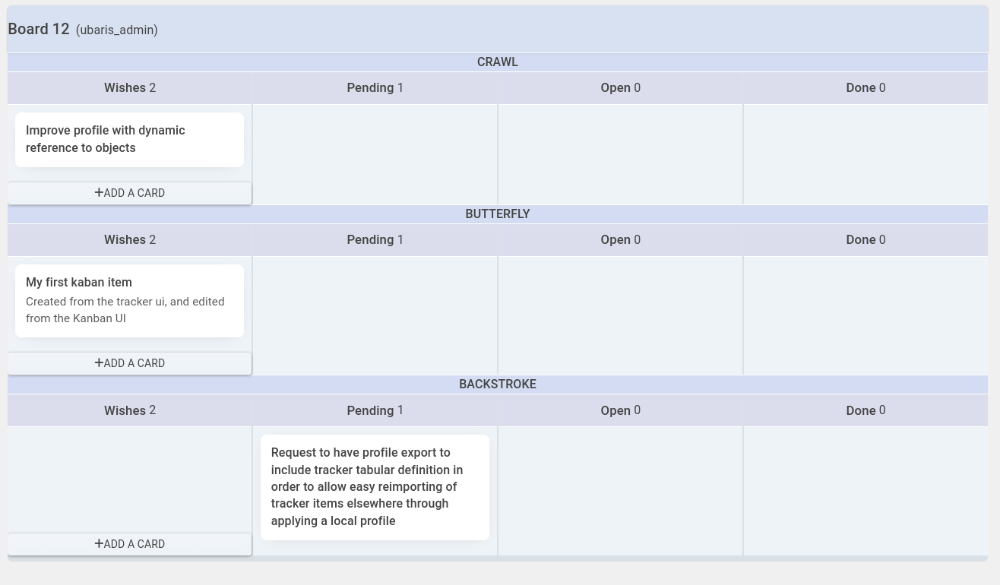The width and height of the screenshot is (1000, 585).
Task: Click Add a Card in Butterfly swimlane
Action: coord(129,363)
